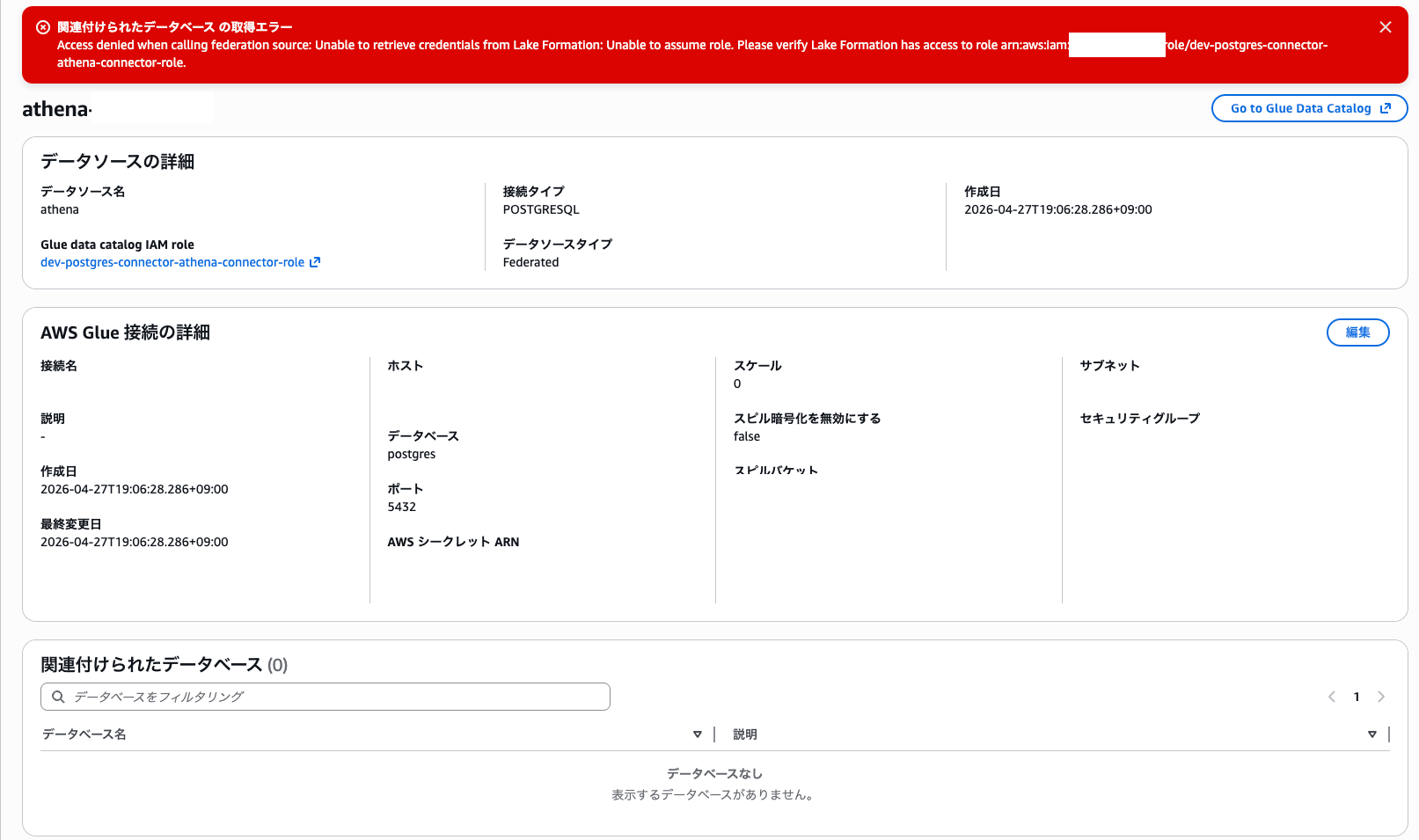The height and width of the screenshot is (840, 1419).
Task: Select the magnifier icon in the database filter field
Action: [58, 696]
